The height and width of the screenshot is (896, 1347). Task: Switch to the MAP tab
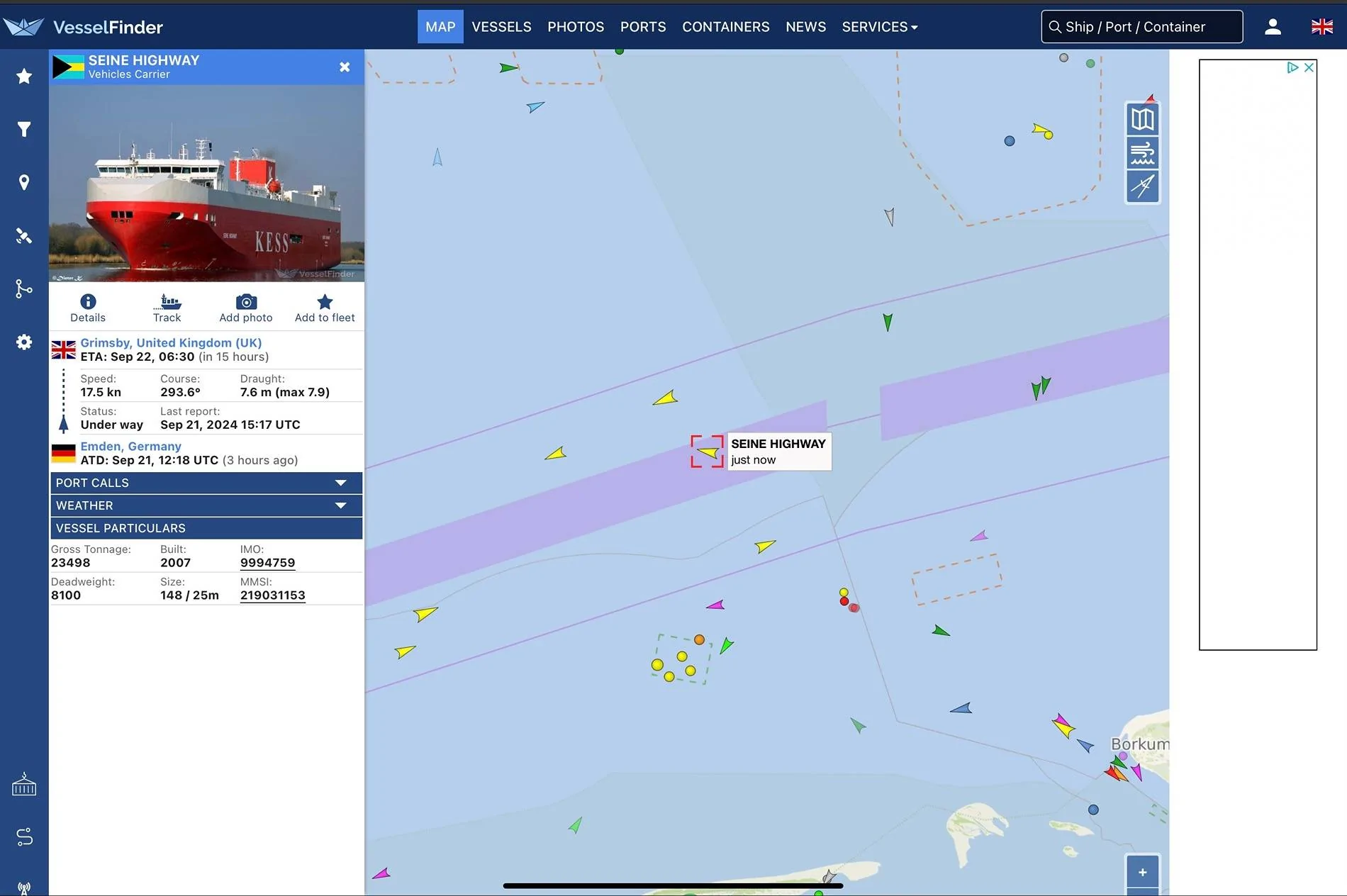pos(440,27)
